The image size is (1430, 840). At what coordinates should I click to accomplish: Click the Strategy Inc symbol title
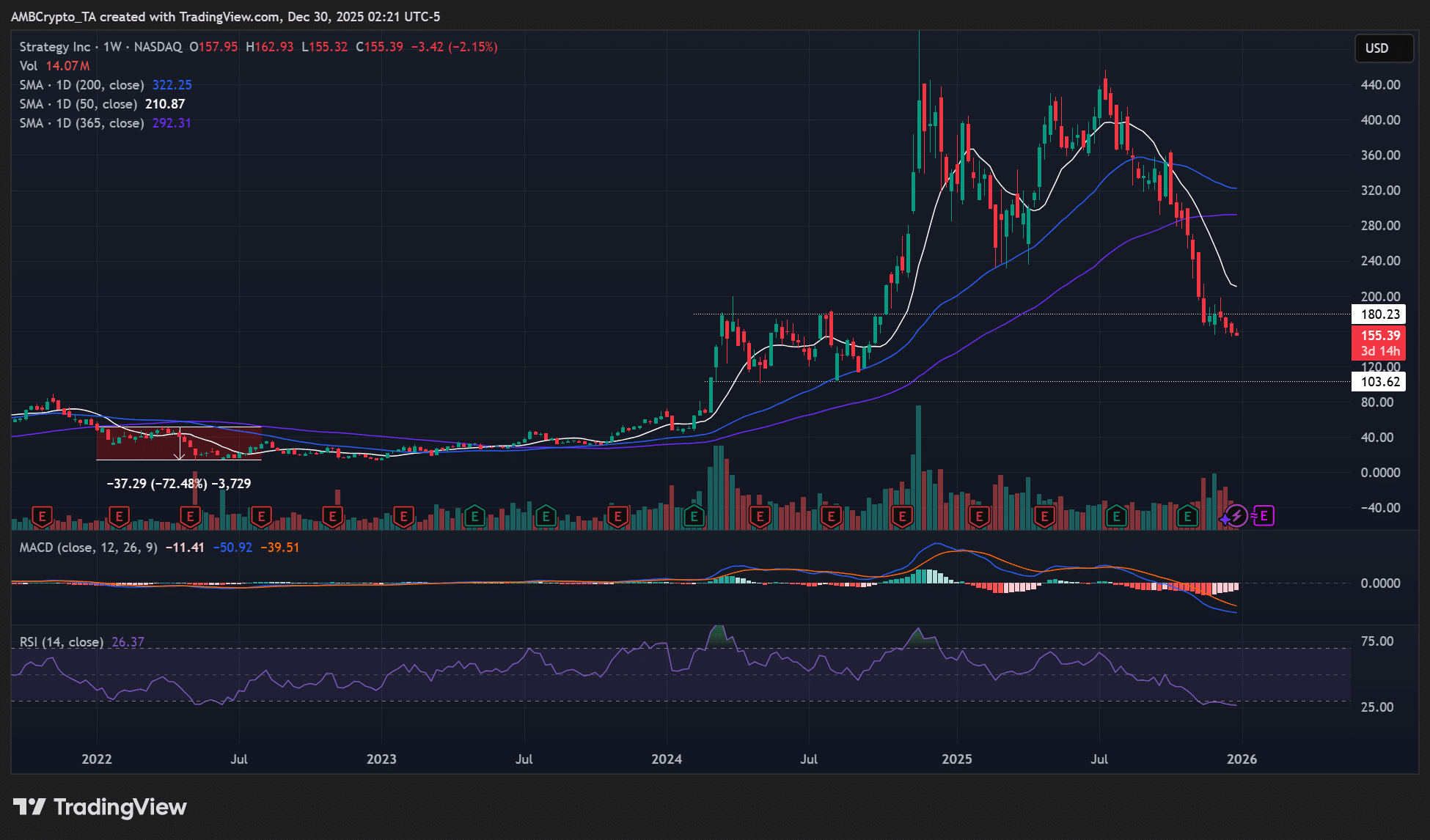pyautogui.click(x=55, y=47)
